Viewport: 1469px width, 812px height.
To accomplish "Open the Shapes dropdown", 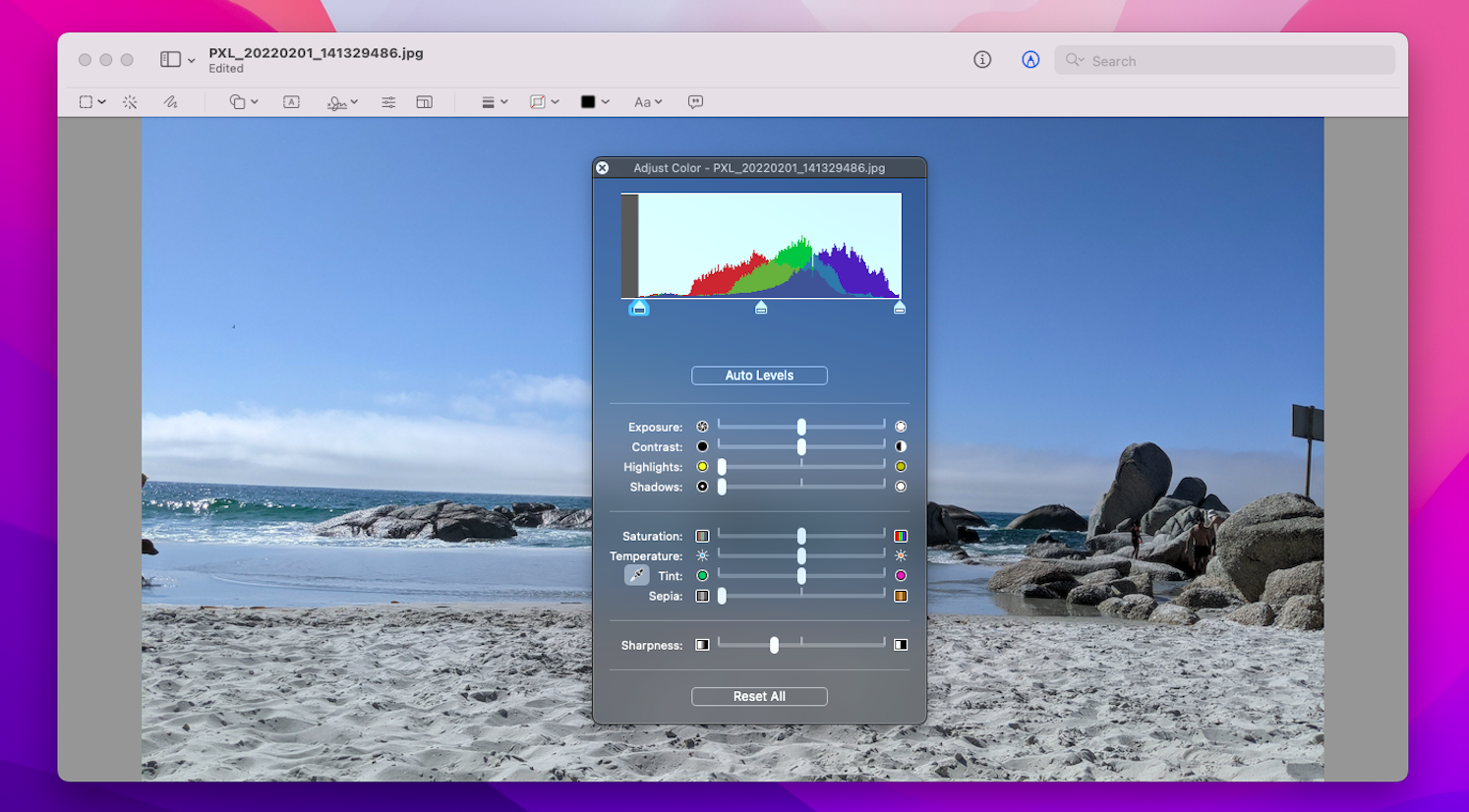I will click(243, 101).
